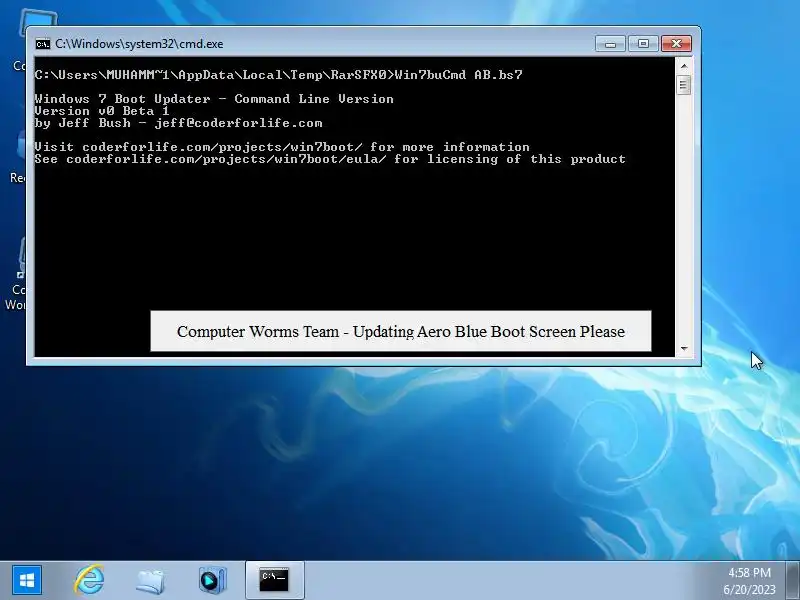Click the taskbar clock showing 4:58 PM

tap(749, 572)
